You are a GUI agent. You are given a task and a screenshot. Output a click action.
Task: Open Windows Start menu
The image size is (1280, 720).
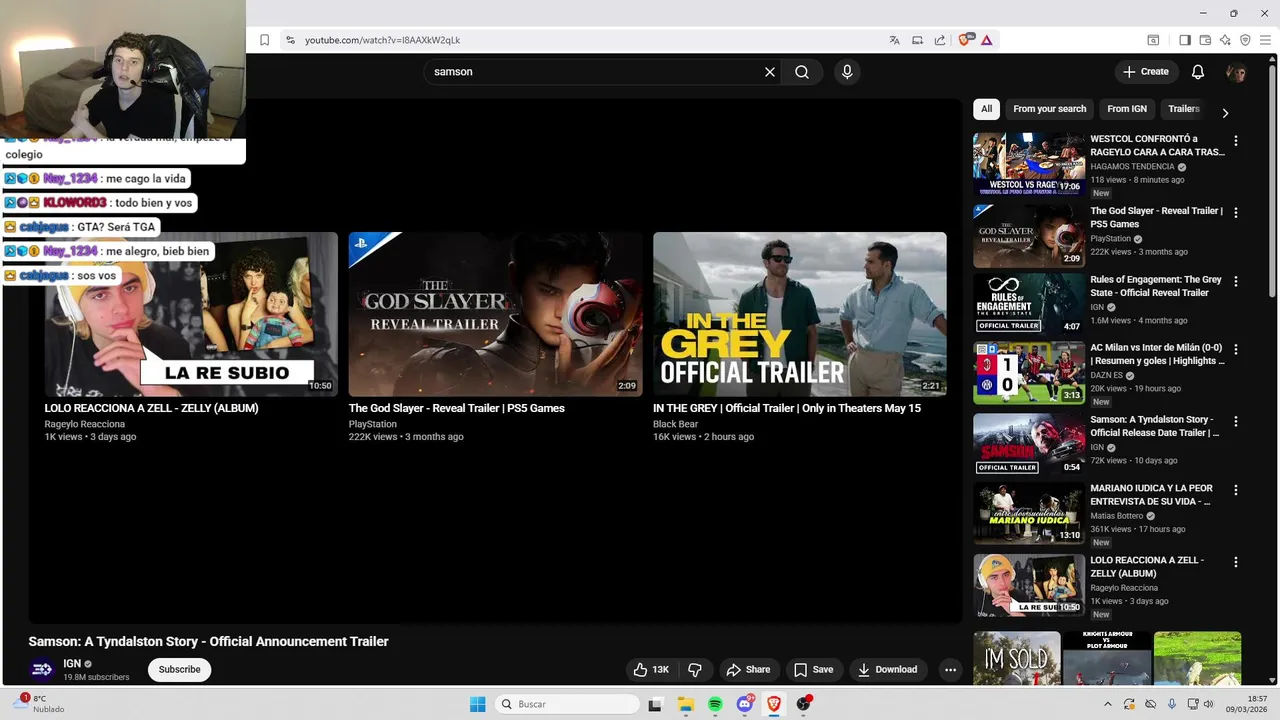tap(477, 704)
